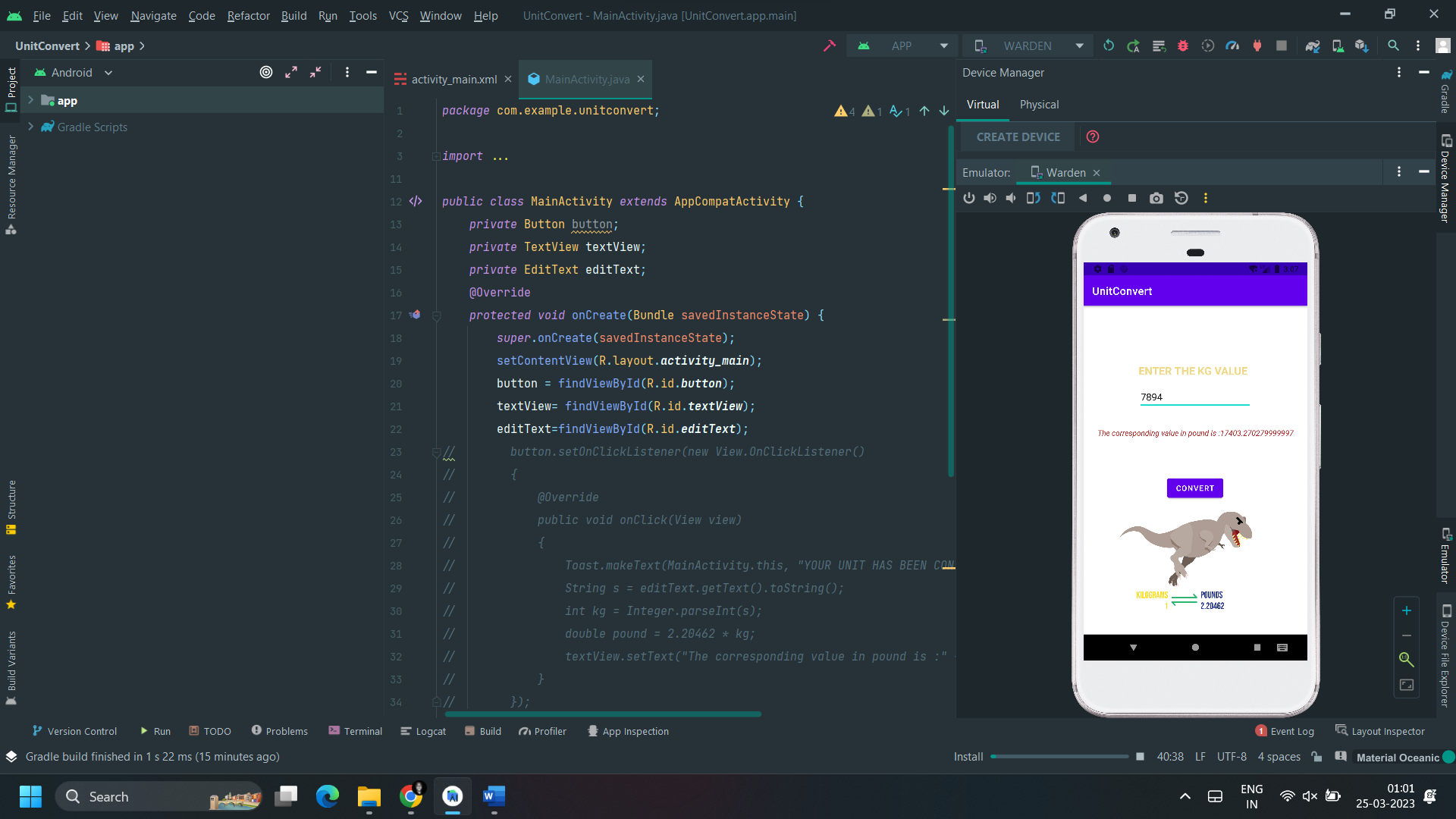
Task: Toggle the Structure tool window
Action: [x=11, y=507]
